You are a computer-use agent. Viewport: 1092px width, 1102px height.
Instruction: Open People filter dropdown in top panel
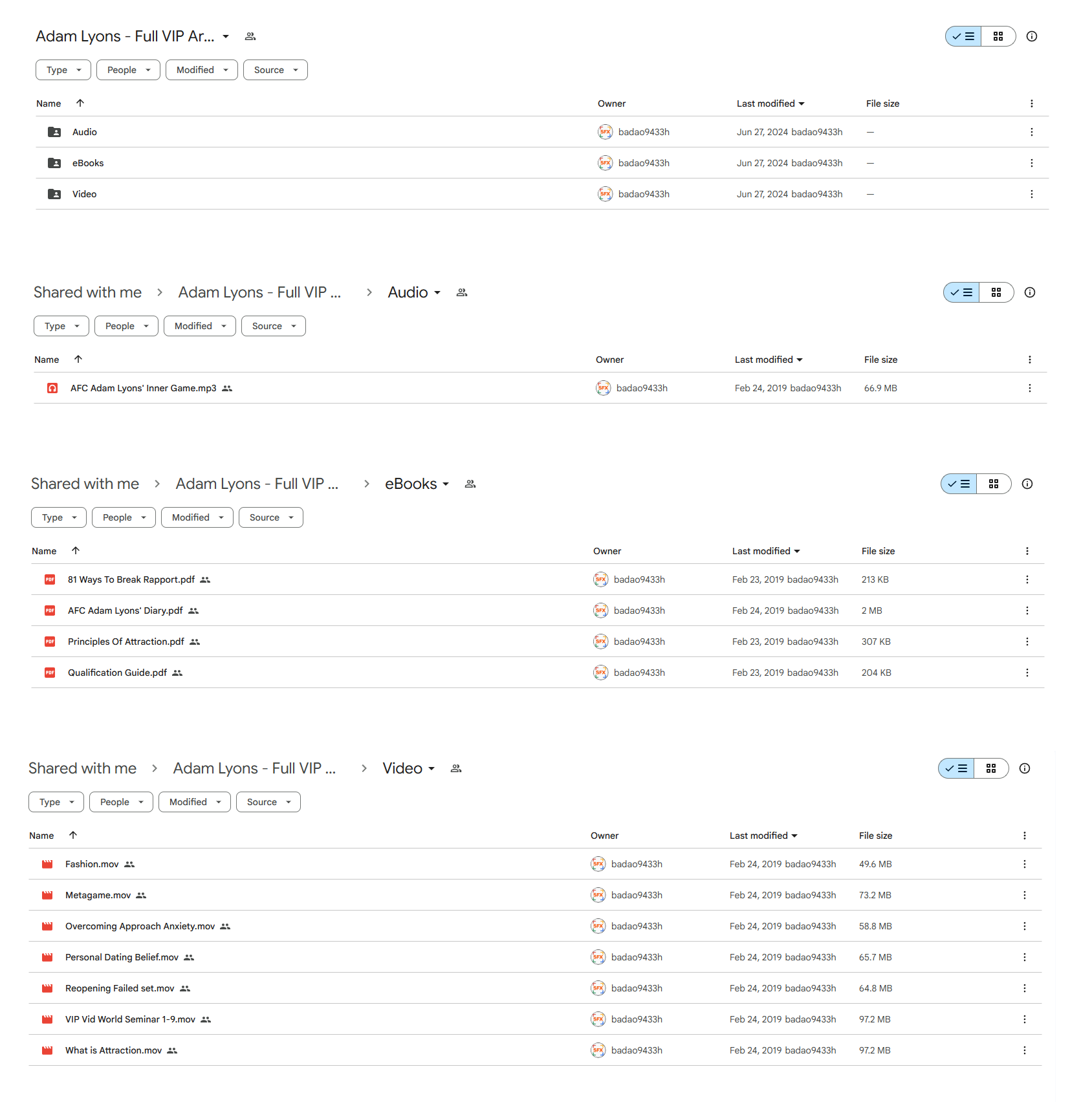coord(128,70)
